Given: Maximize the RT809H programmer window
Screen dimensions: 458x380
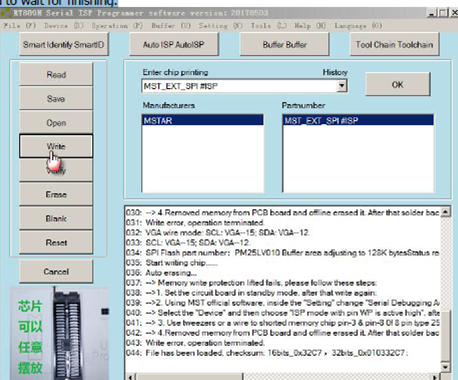Looking at the screenshot, I should tap(443, 13).
